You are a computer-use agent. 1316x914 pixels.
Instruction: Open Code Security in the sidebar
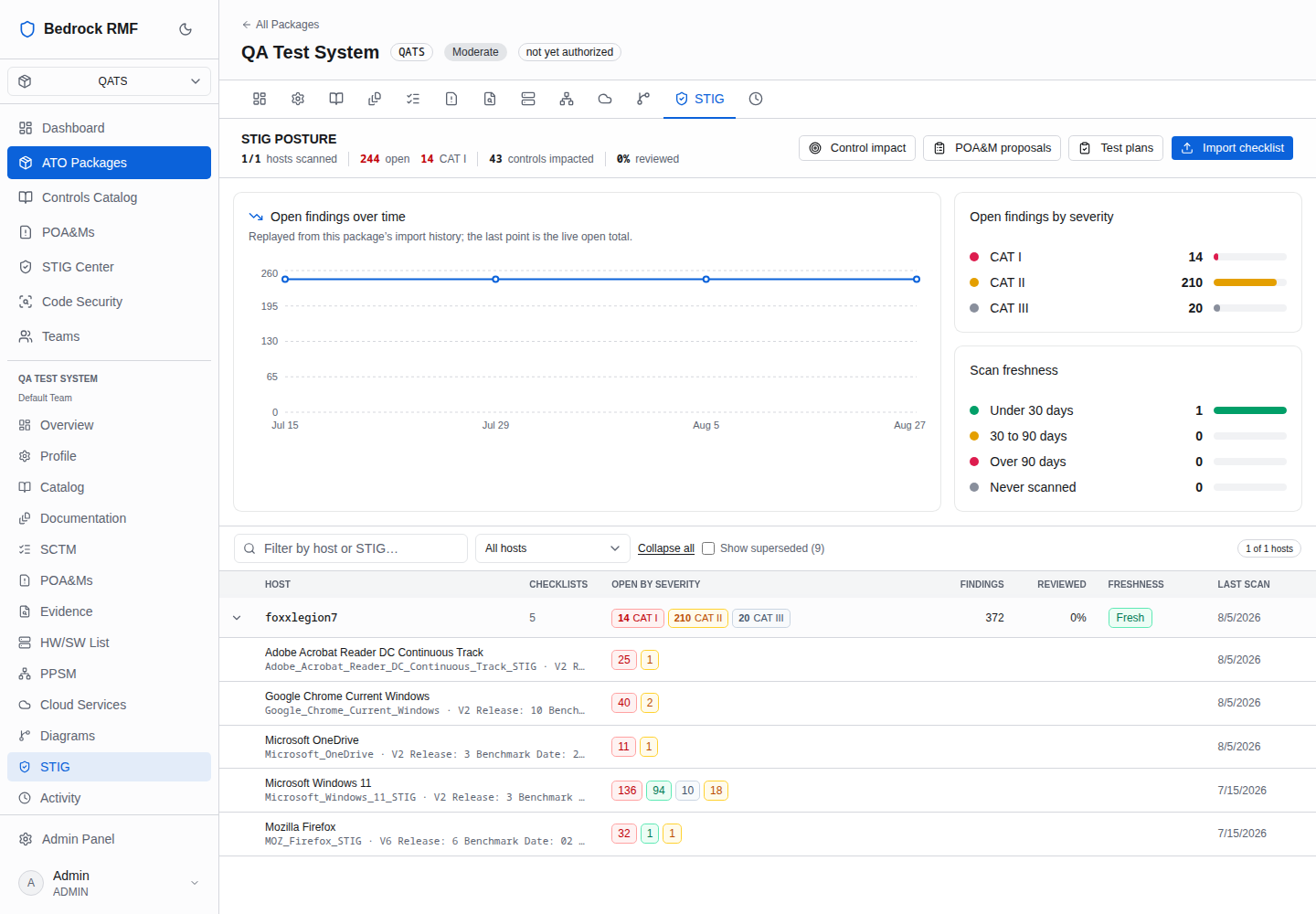pos(110,302)
